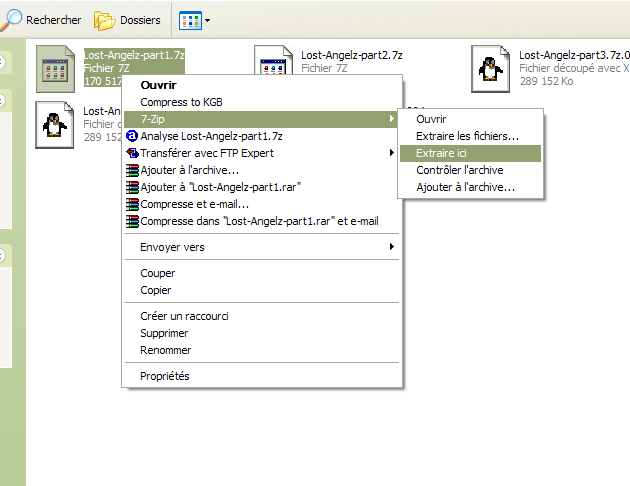Screen dimensions: 630x486
Task: Open the Dossiers folder icon
Action: pos(104,20)
